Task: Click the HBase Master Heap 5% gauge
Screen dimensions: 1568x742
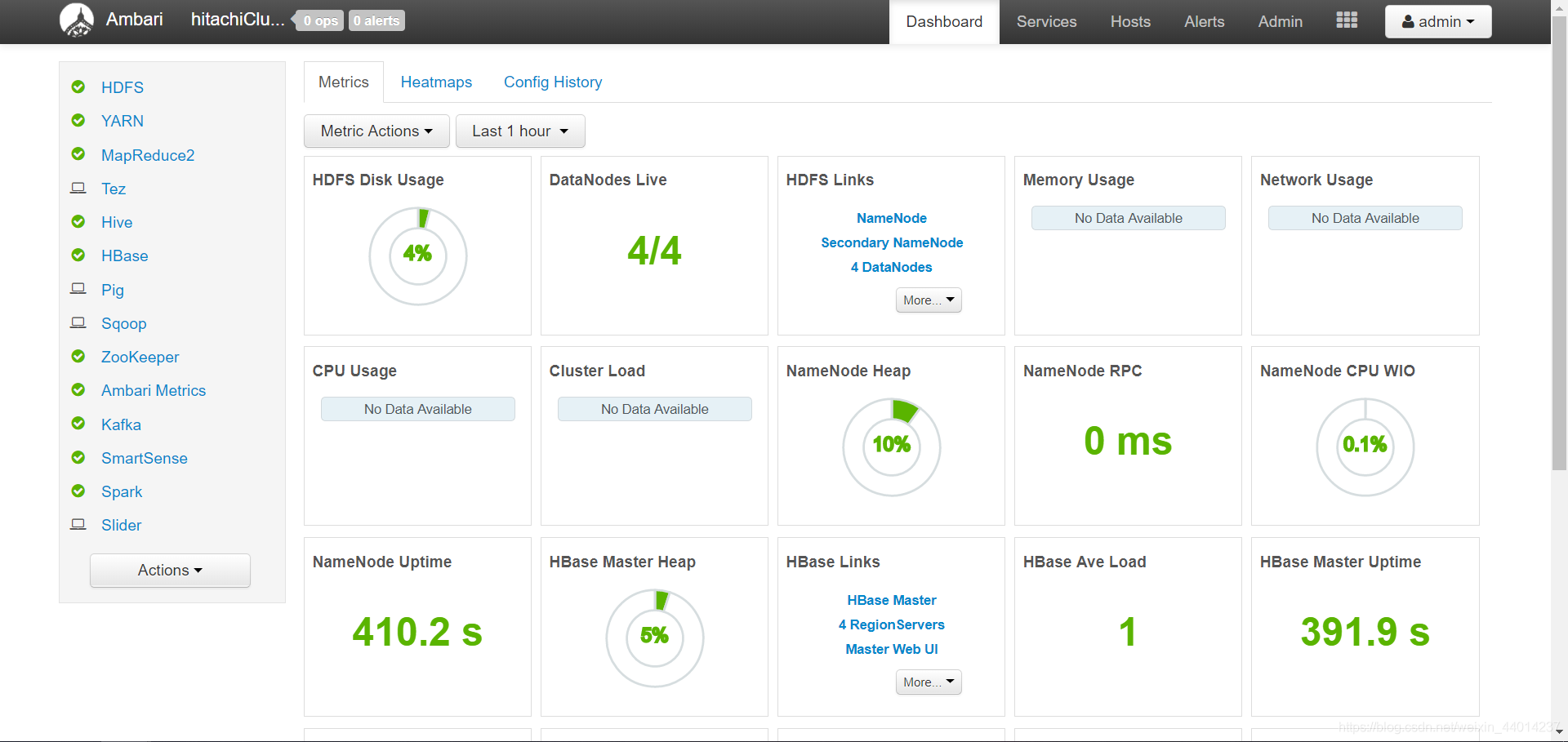Action: coord(655,638)
